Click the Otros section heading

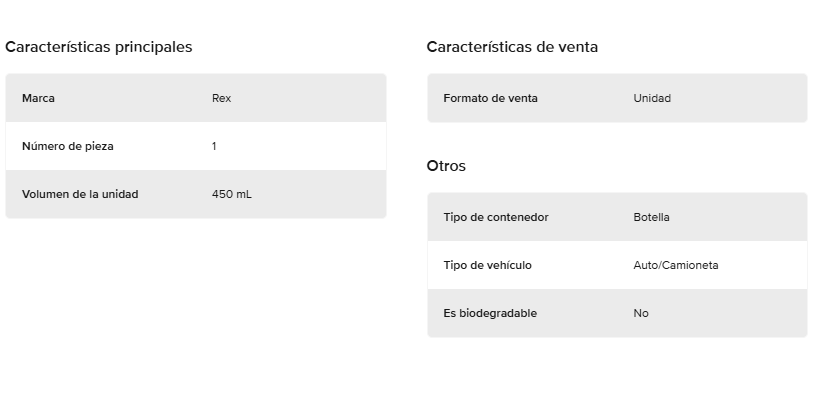(x=446, y=166)
